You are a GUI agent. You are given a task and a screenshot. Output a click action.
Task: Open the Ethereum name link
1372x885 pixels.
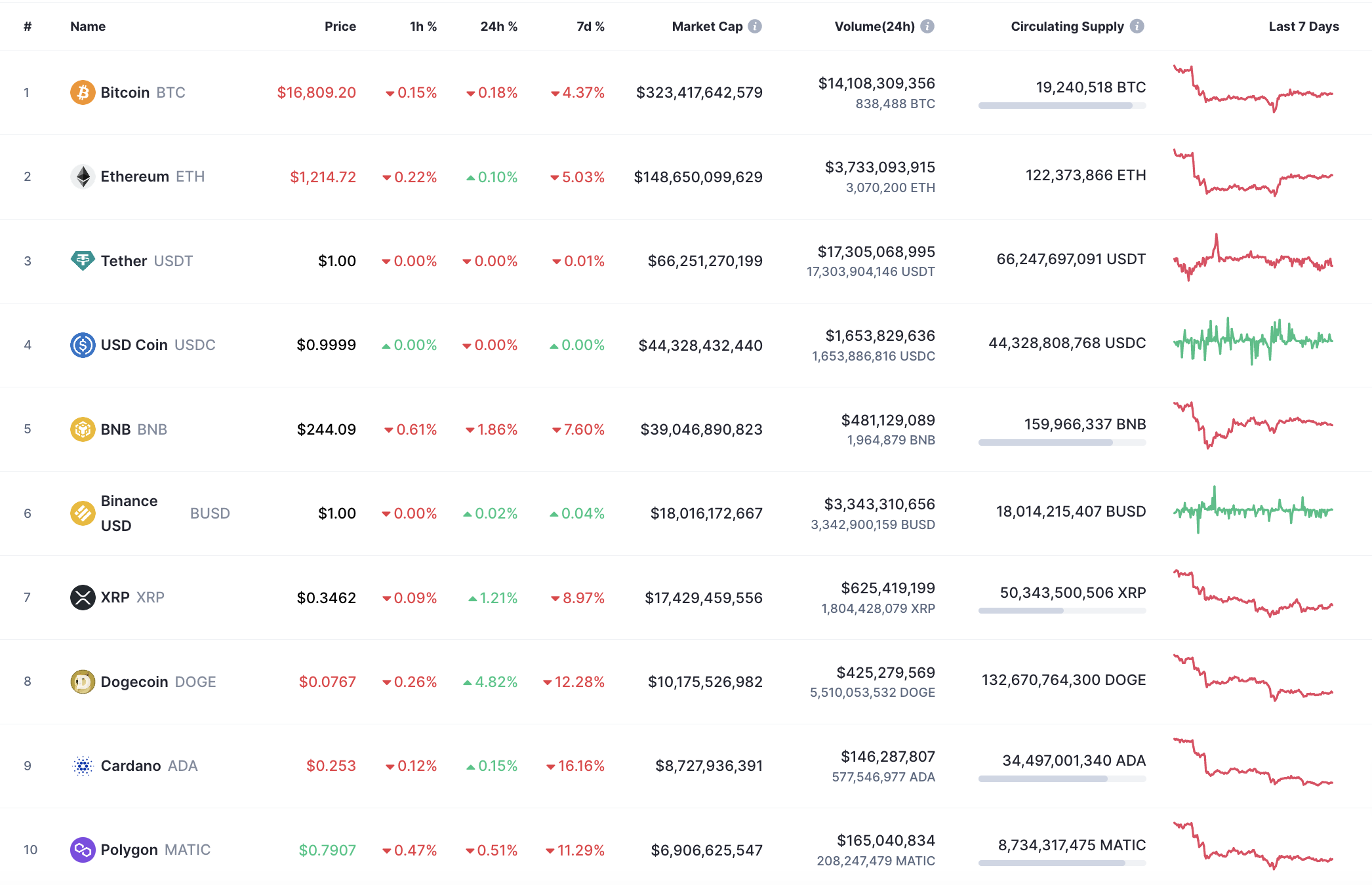pyautogui.click(x=134, y=176)
